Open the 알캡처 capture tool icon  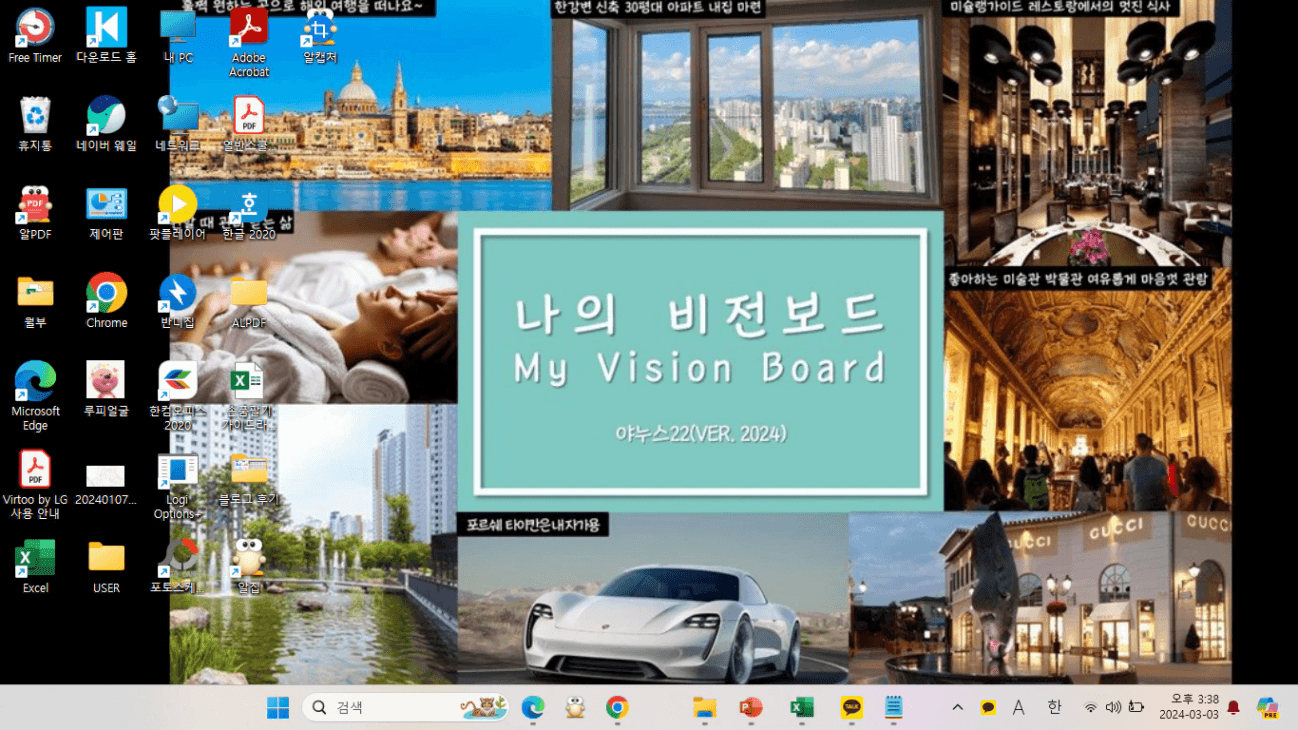click(320, 28)
